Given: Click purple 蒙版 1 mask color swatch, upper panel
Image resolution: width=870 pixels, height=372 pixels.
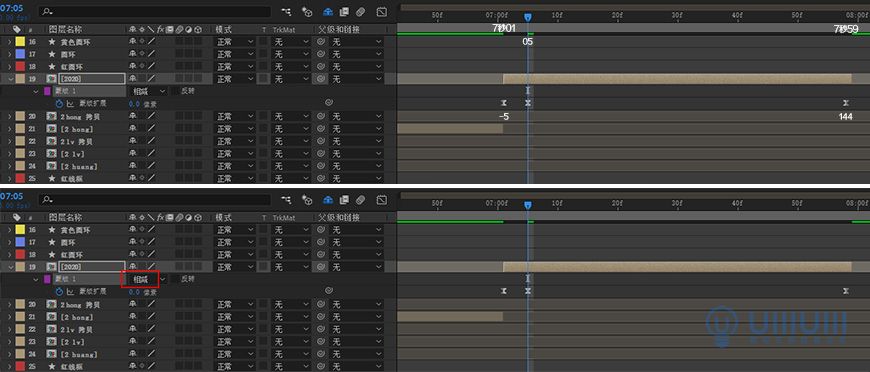Looking at the screenshot, I should (47, 91).
